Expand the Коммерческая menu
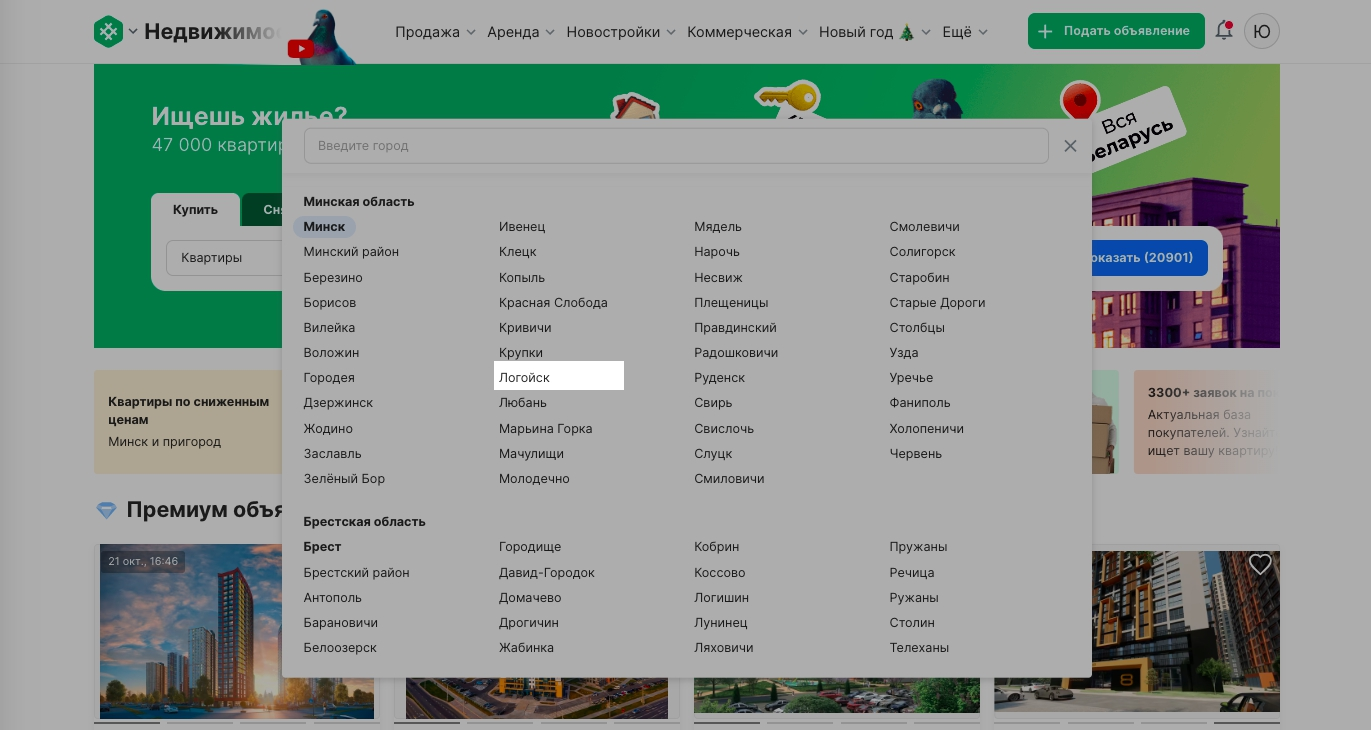 747,32
